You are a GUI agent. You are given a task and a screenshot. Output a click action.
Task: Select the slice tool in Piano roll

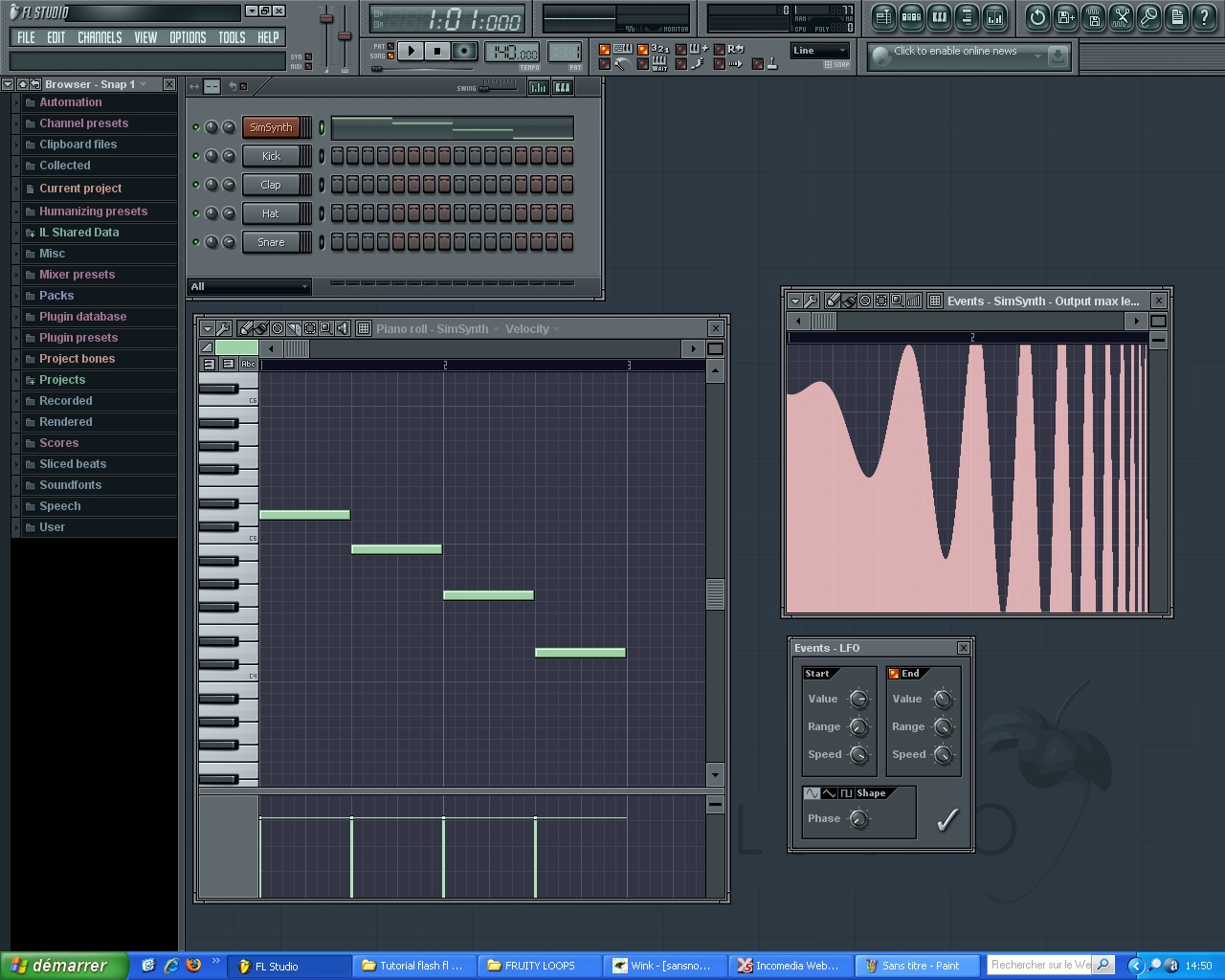(x=294, y=328)
